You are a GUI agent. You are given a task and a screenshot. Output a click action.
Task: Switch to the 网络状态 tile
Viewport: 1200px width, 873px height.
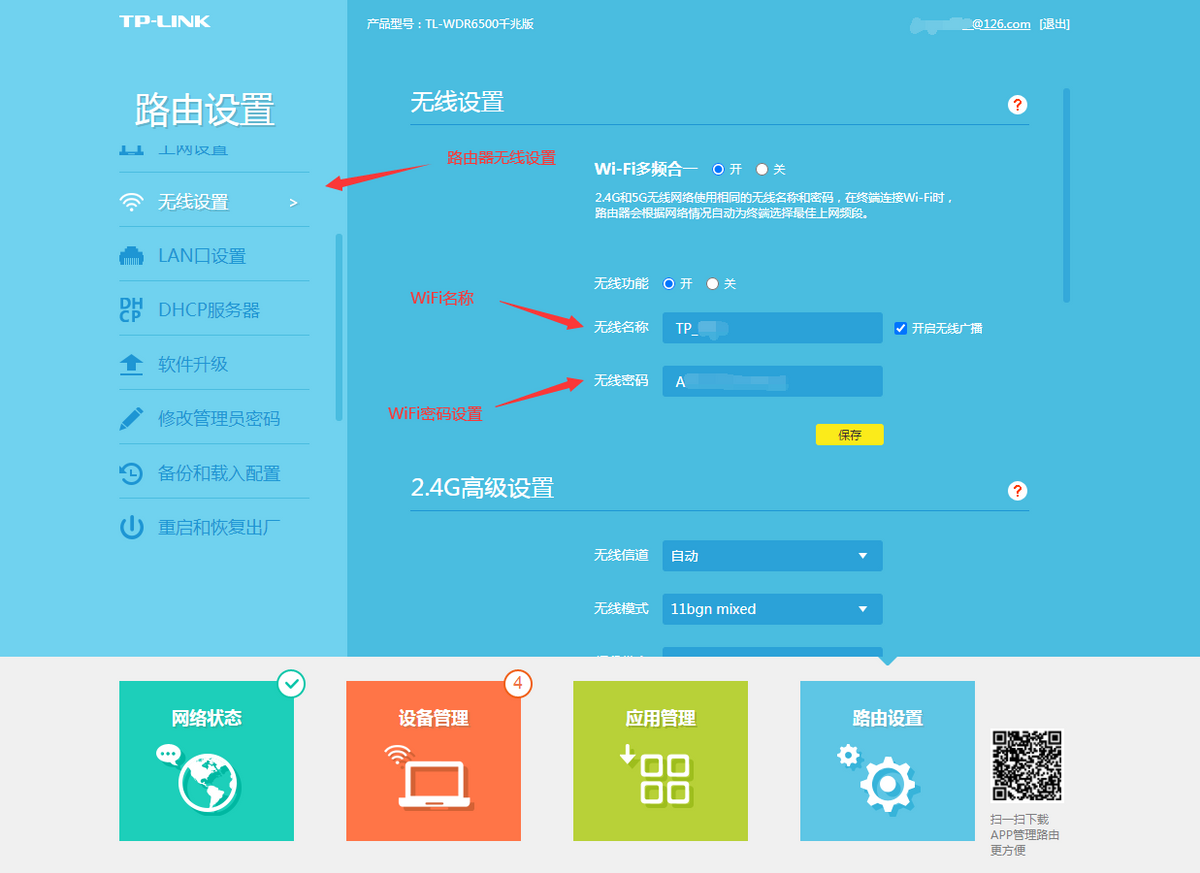pos(206,761)
